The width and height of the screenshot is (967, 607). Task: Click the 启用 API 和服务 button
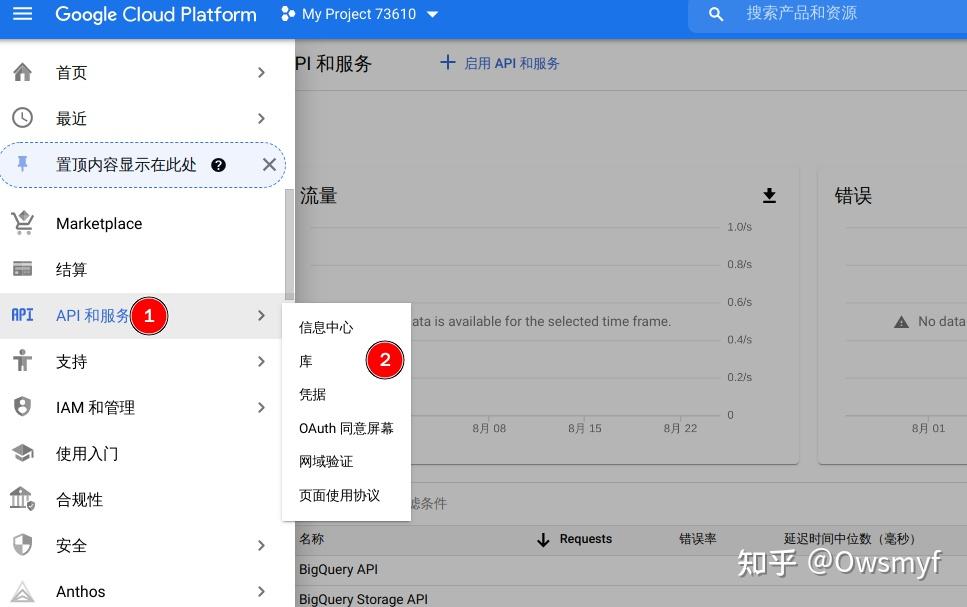[500, 62]
